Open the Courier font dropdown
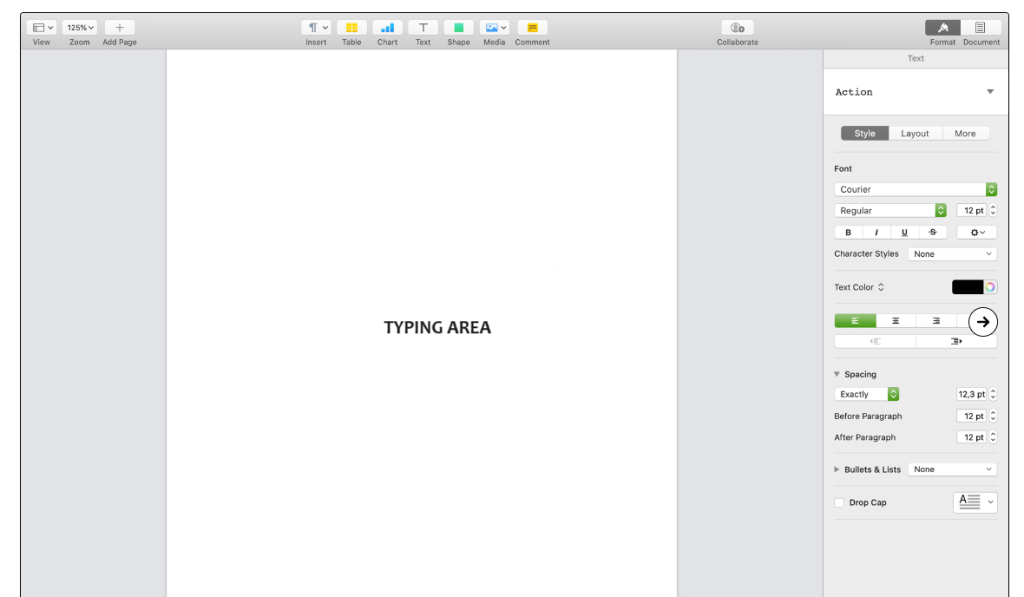This screenshot has width=1024, height=597. click(x=915, y=189)
